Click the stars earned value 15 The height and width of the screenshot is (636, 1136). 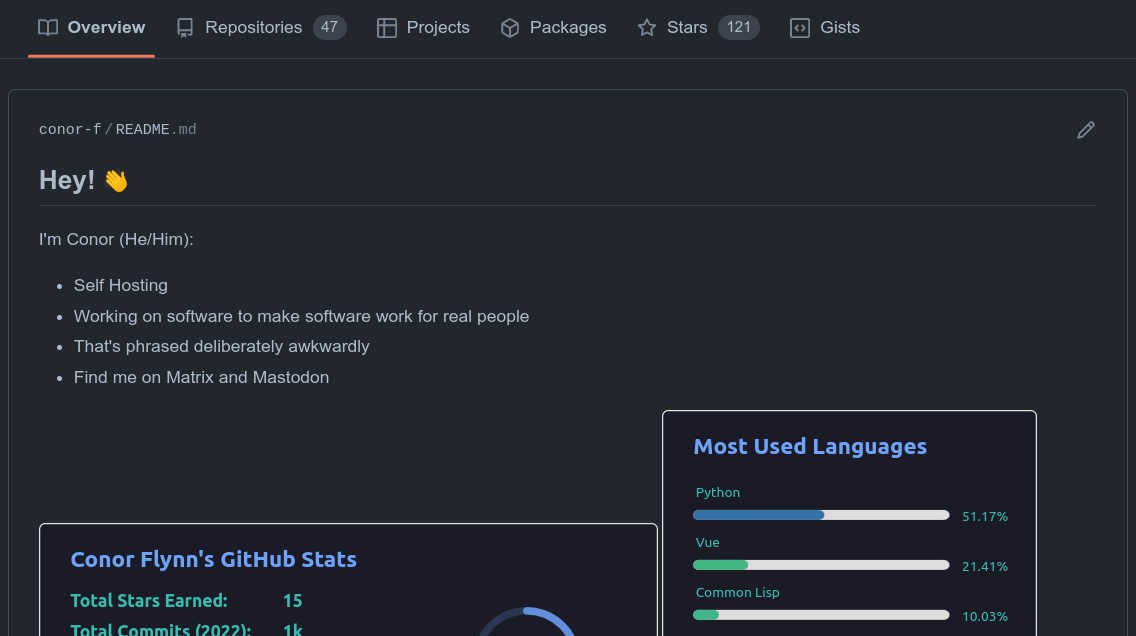point(293,601)
